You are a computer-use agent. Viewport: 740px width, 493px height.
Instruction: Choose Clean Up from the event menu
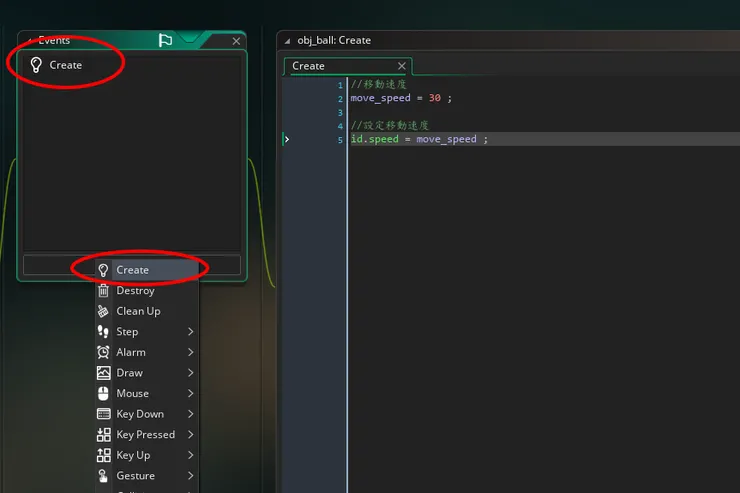147,311
